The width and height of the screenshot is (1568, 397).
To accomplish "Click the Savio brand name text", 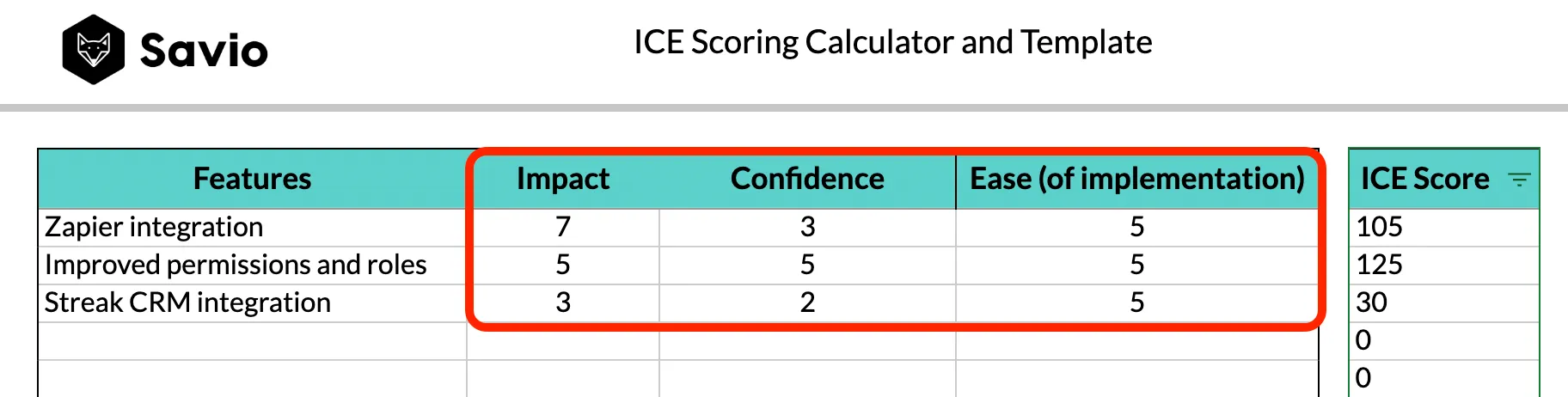I will tap(204, 51).
